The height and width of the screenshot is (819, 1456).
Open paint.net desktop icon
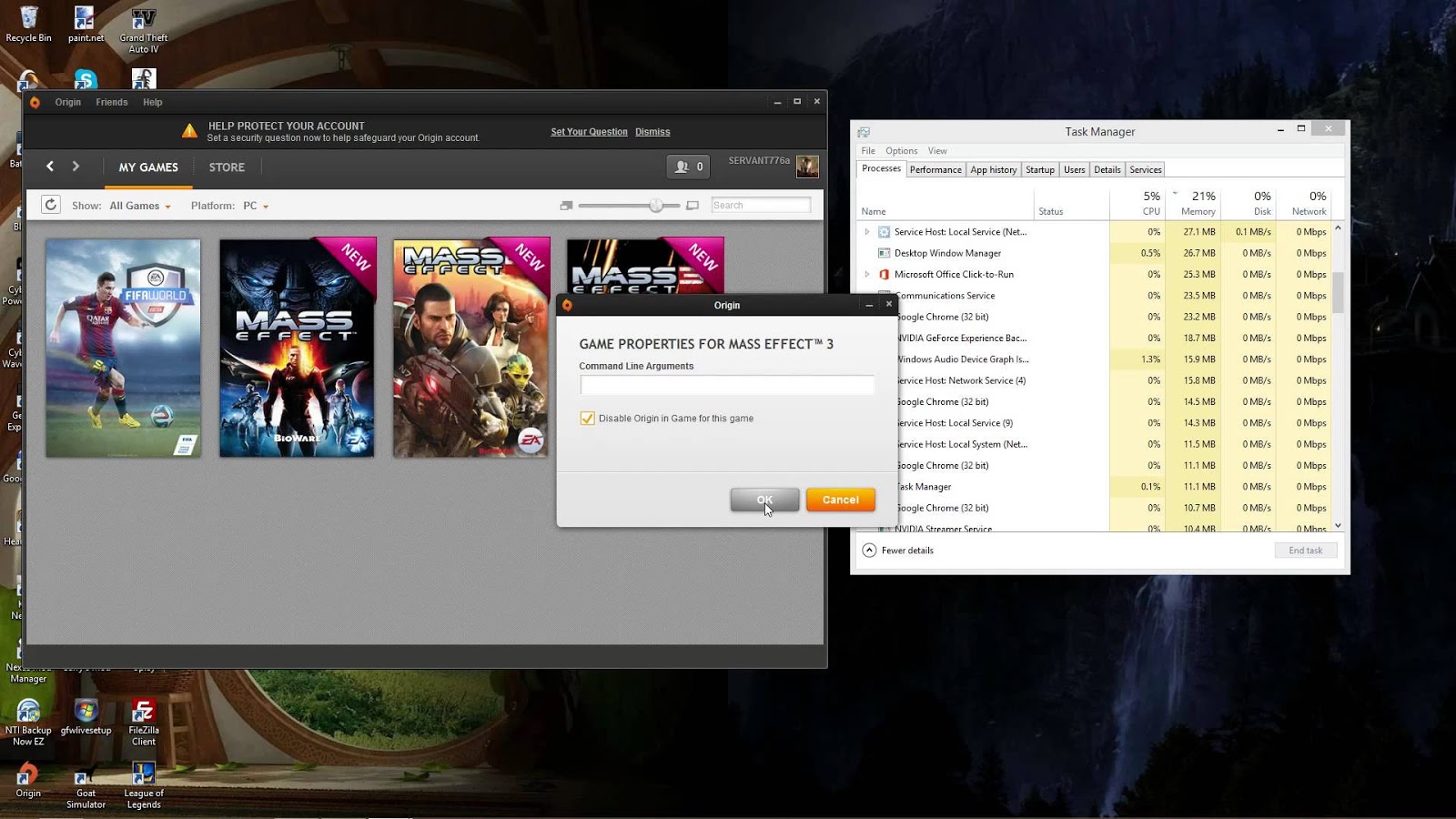pyautogui.click(x=86, y=25)
